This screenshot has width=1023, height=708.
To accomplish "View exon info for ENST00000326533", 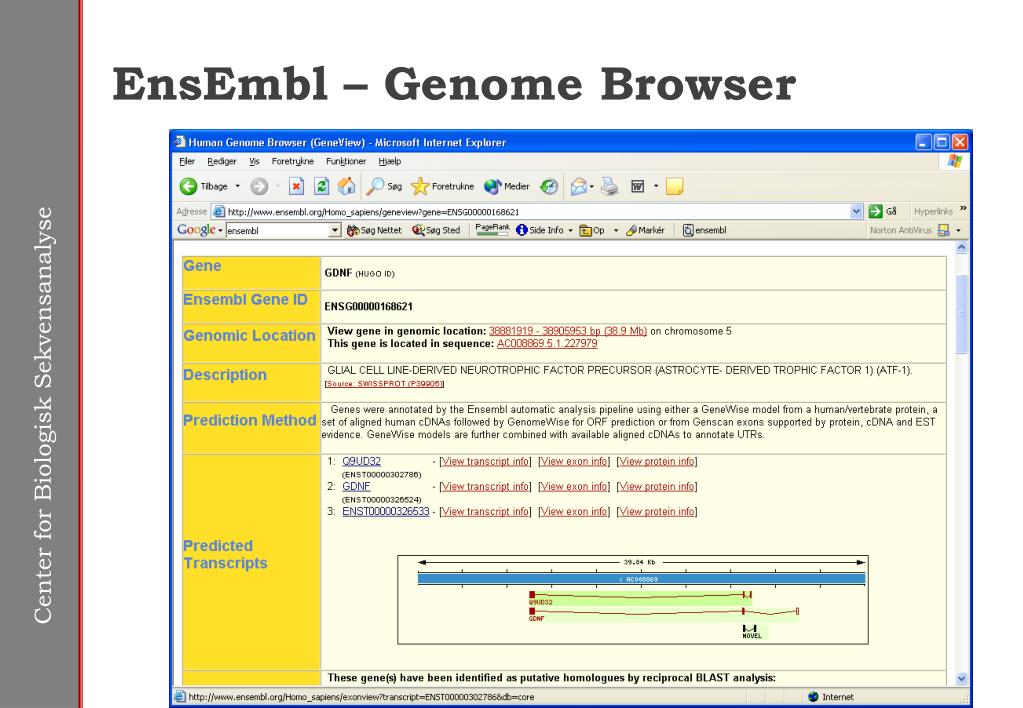I will [574, 512].
